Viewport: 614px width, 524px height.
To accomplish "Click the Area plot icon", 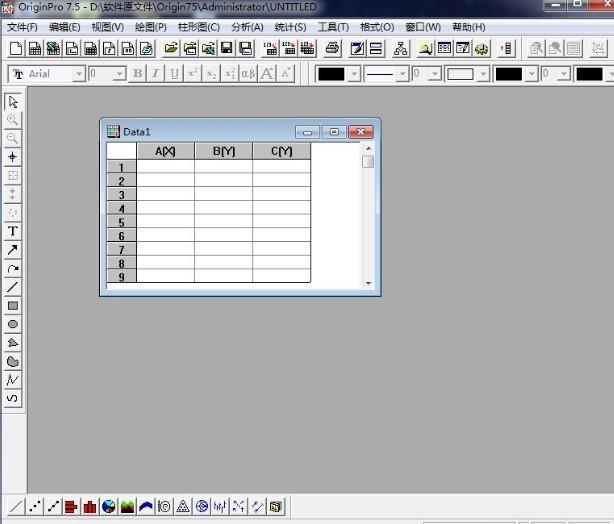I will coord(127,506).
